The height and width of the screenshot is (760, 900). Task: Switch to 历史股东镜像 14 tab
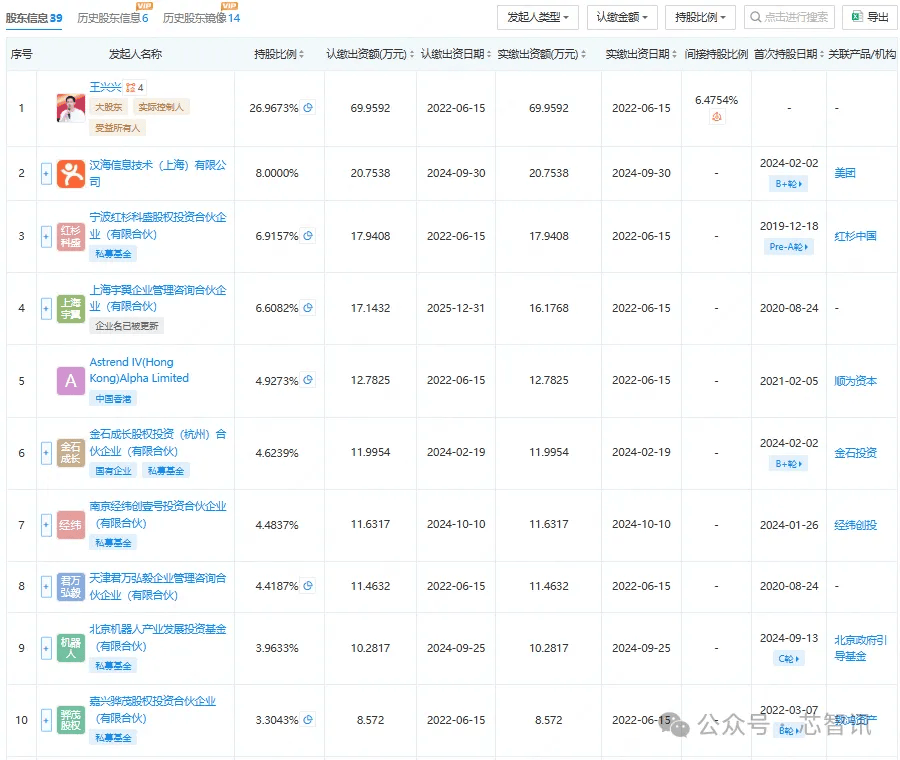click(x=201, y=18)
